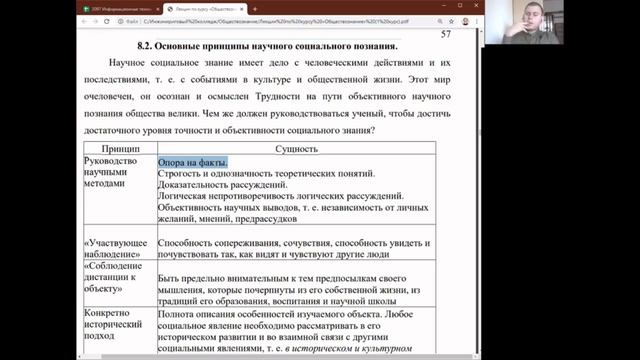Click the line 'Строгость и однозначность теоретических понятий.'
This screenshot has width=640, height=360.
click(267, 173)
